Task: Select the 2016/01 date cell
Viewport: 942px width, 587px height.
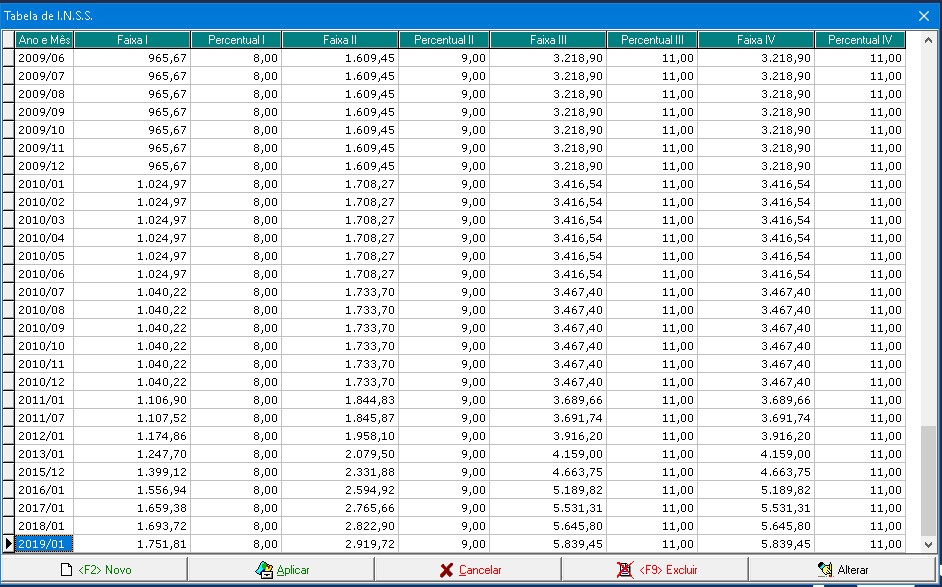Action: pyautogui.click(x=44, y=490)
